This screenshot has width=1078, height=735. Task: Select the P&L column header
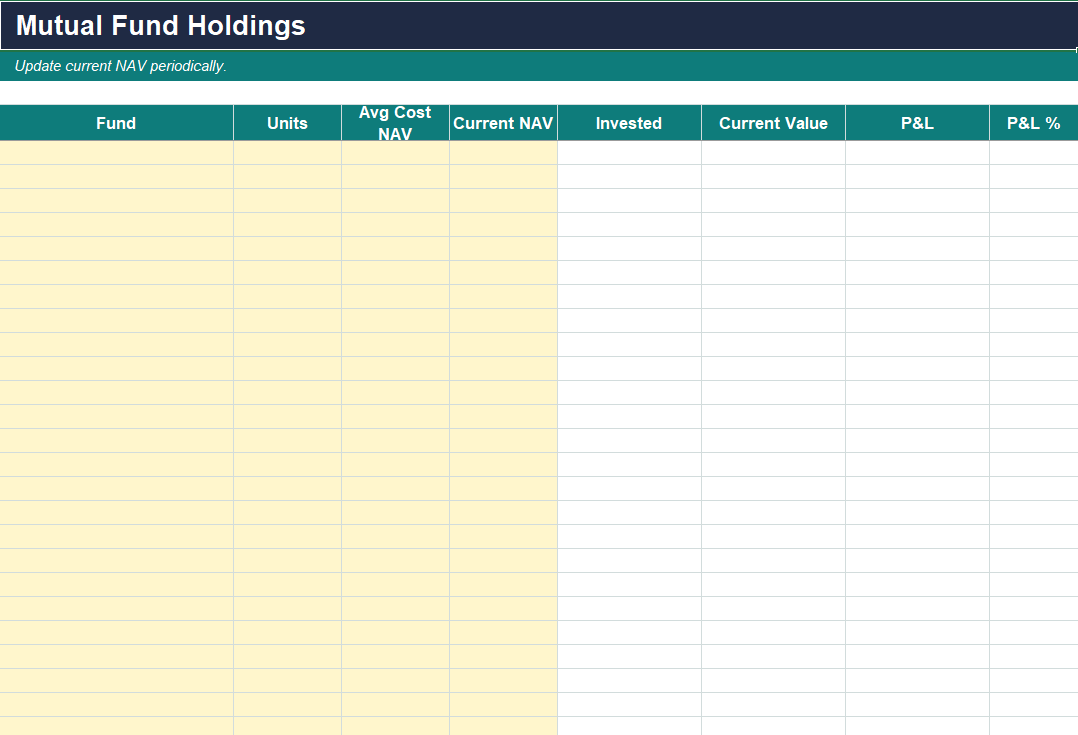tap(917, 123)
